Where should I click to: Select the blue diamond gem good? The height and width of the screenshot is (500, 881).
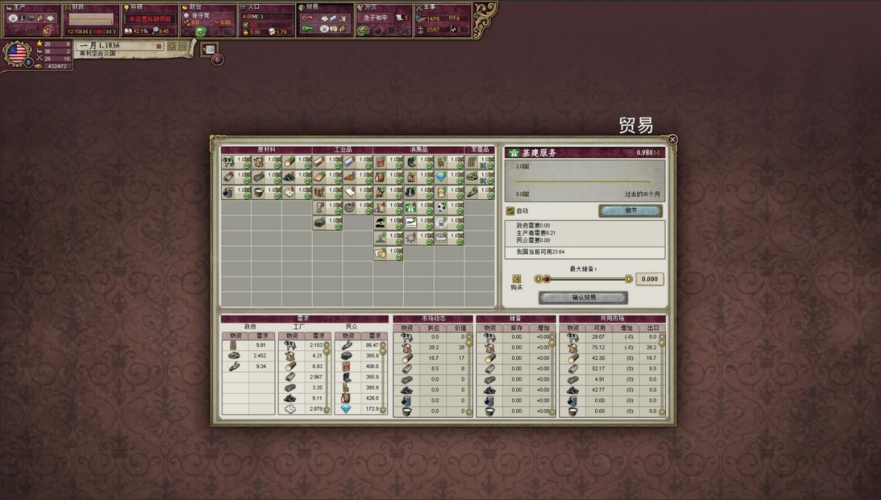pyautogui.click(x=448, y=178)
